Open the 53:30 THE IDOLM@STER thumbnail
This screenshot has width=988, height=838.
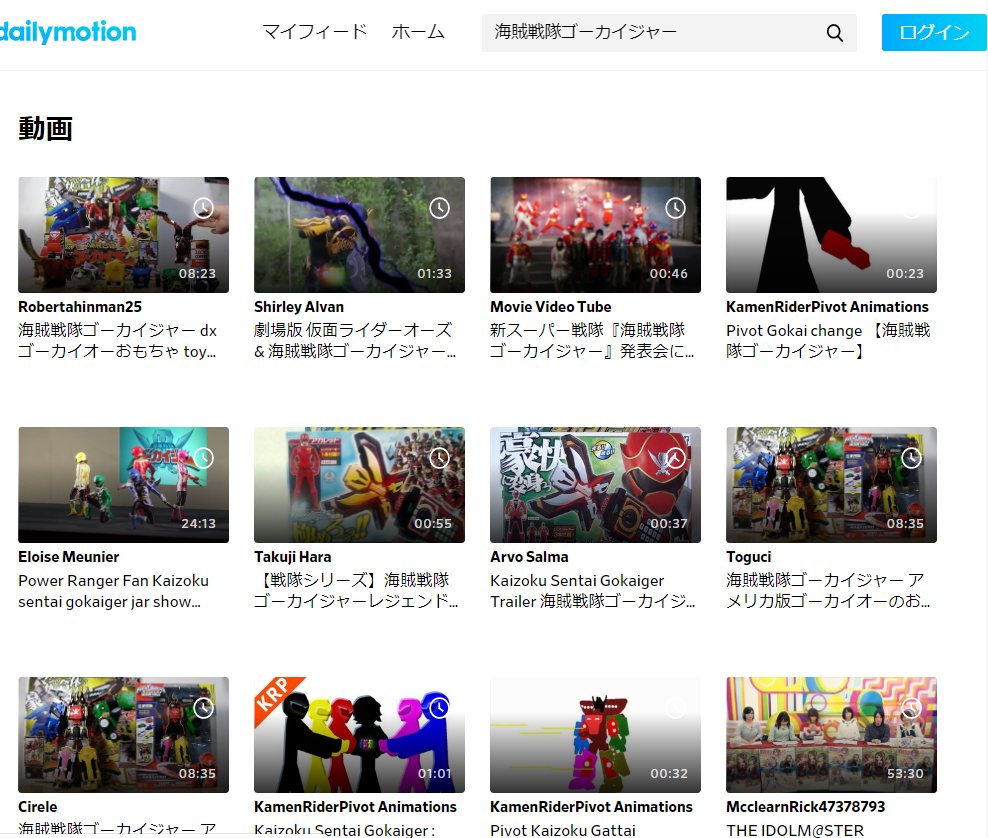831,735
